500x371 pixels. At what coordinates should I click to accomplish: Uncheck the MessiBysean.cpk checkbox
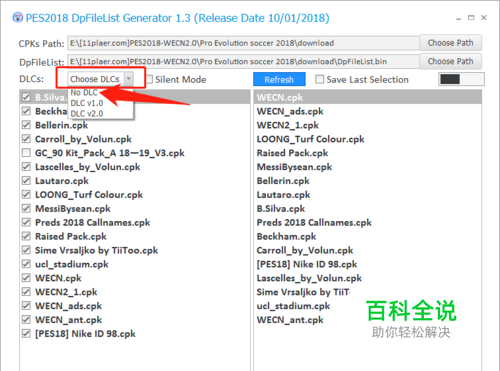pos(26,208)
